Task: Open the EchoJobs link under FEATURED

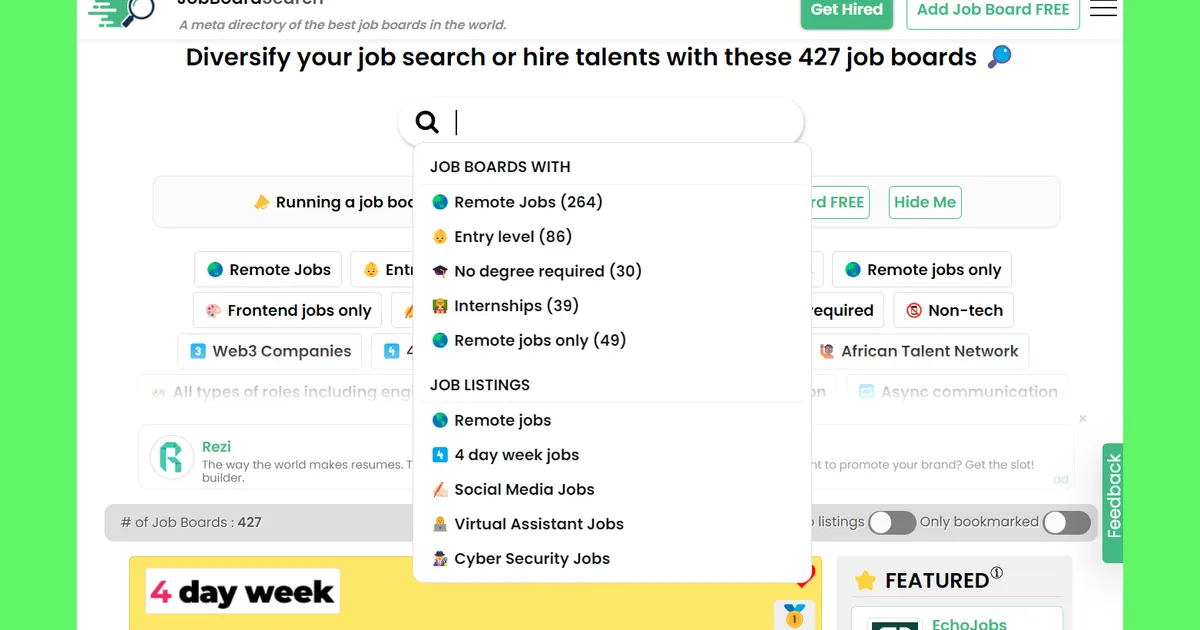Action: click(967, 622)
